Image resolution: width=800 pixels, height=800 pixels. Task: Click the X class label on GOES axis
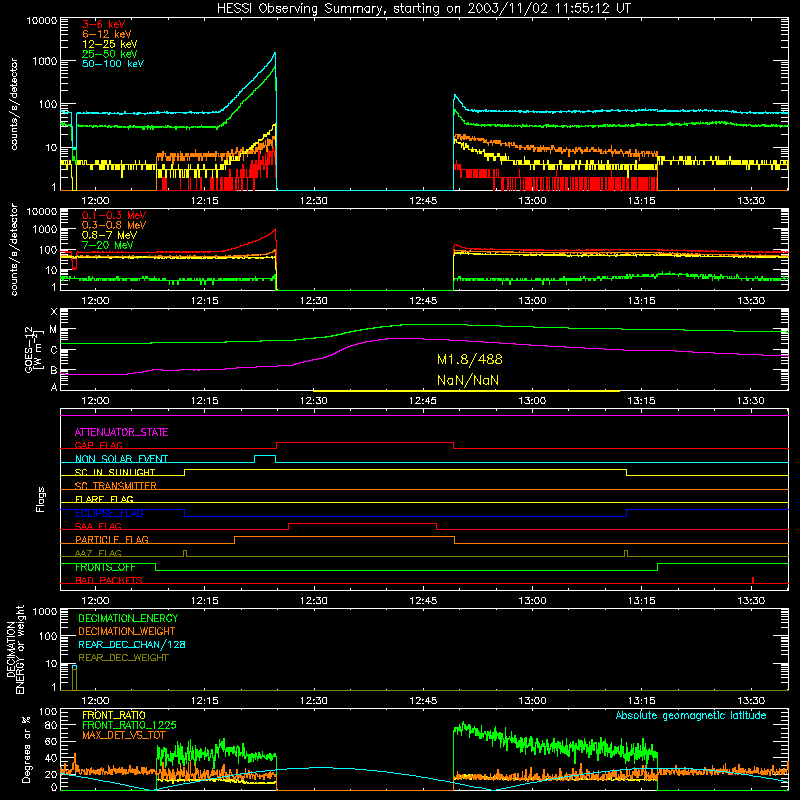tap(54, 311)
